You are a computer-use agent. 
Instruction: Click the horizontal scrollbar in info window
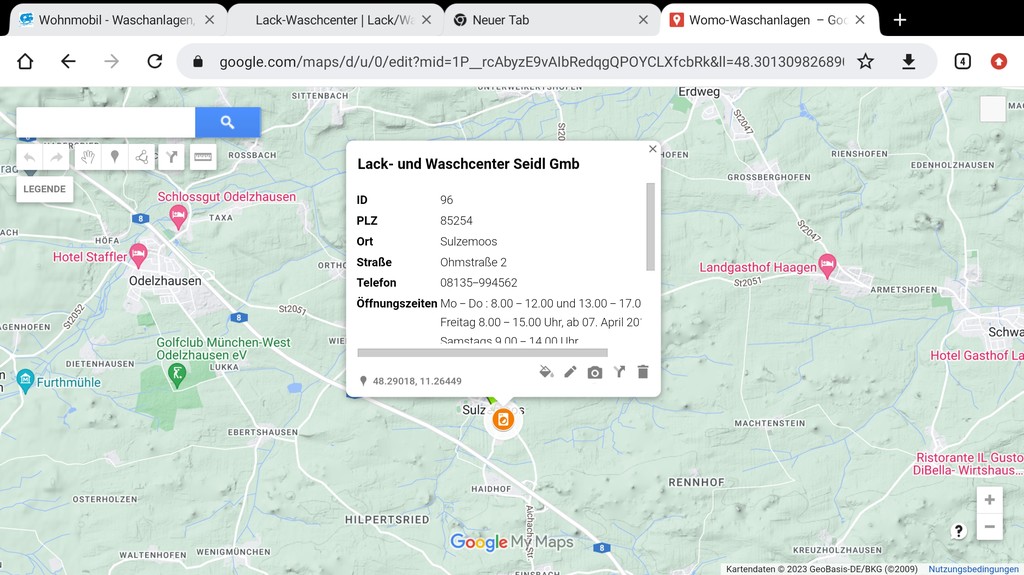(x=483, y=353)
